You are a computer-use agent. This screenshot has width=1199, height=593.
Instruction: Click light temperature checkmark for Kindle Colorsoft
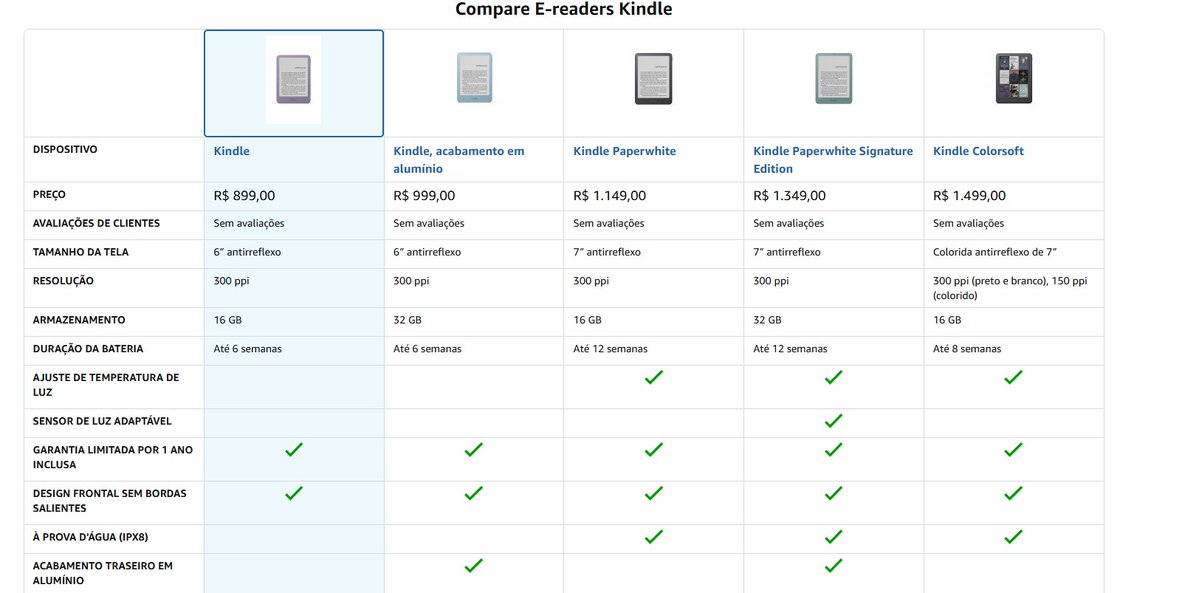[x=1013, y=377]
